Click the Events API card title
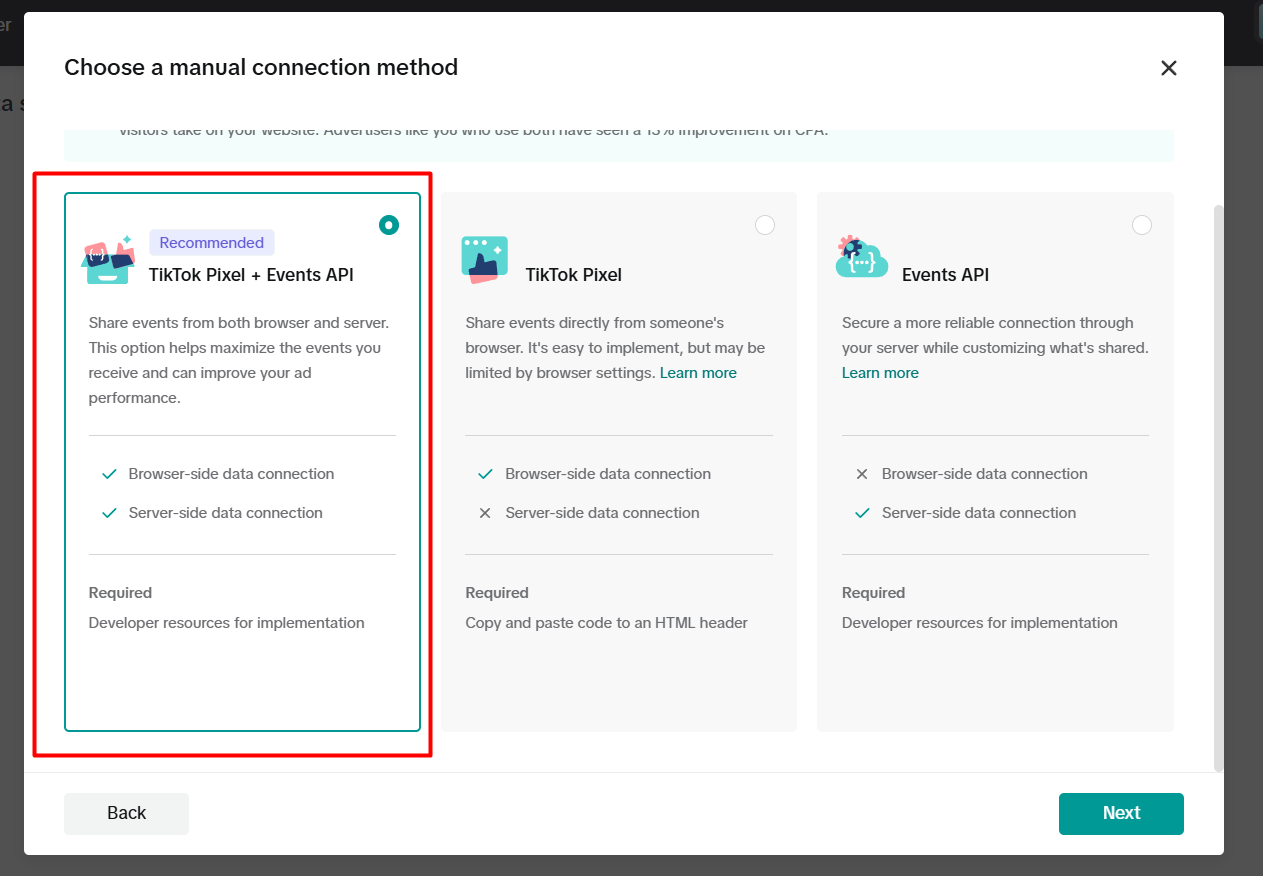Image resolution: width=1263 pixels, height=876 pixels. (x=945, y=275)
